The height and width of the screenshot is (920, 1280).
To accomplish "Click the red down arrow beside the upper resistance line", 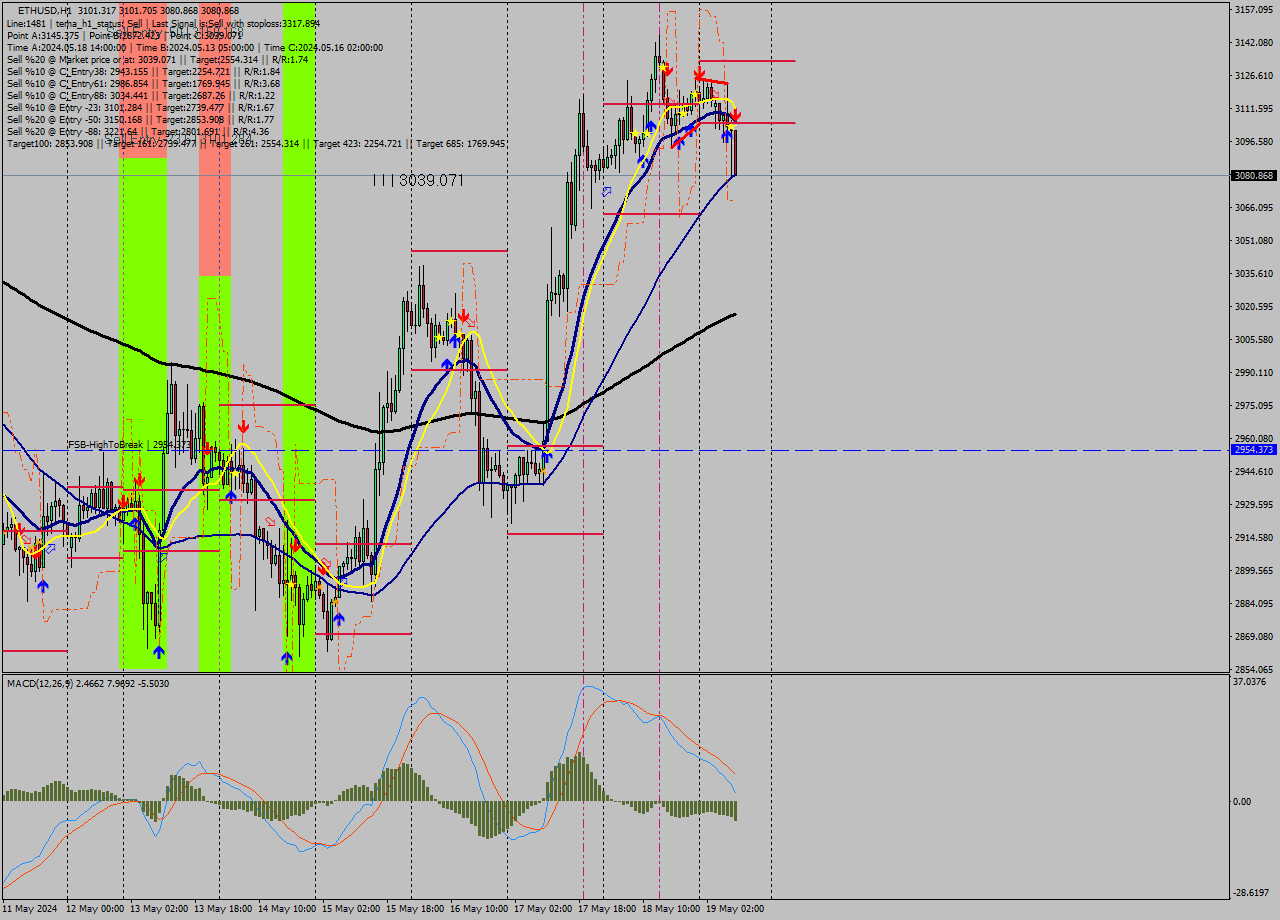I will click(x=735, y=116).
